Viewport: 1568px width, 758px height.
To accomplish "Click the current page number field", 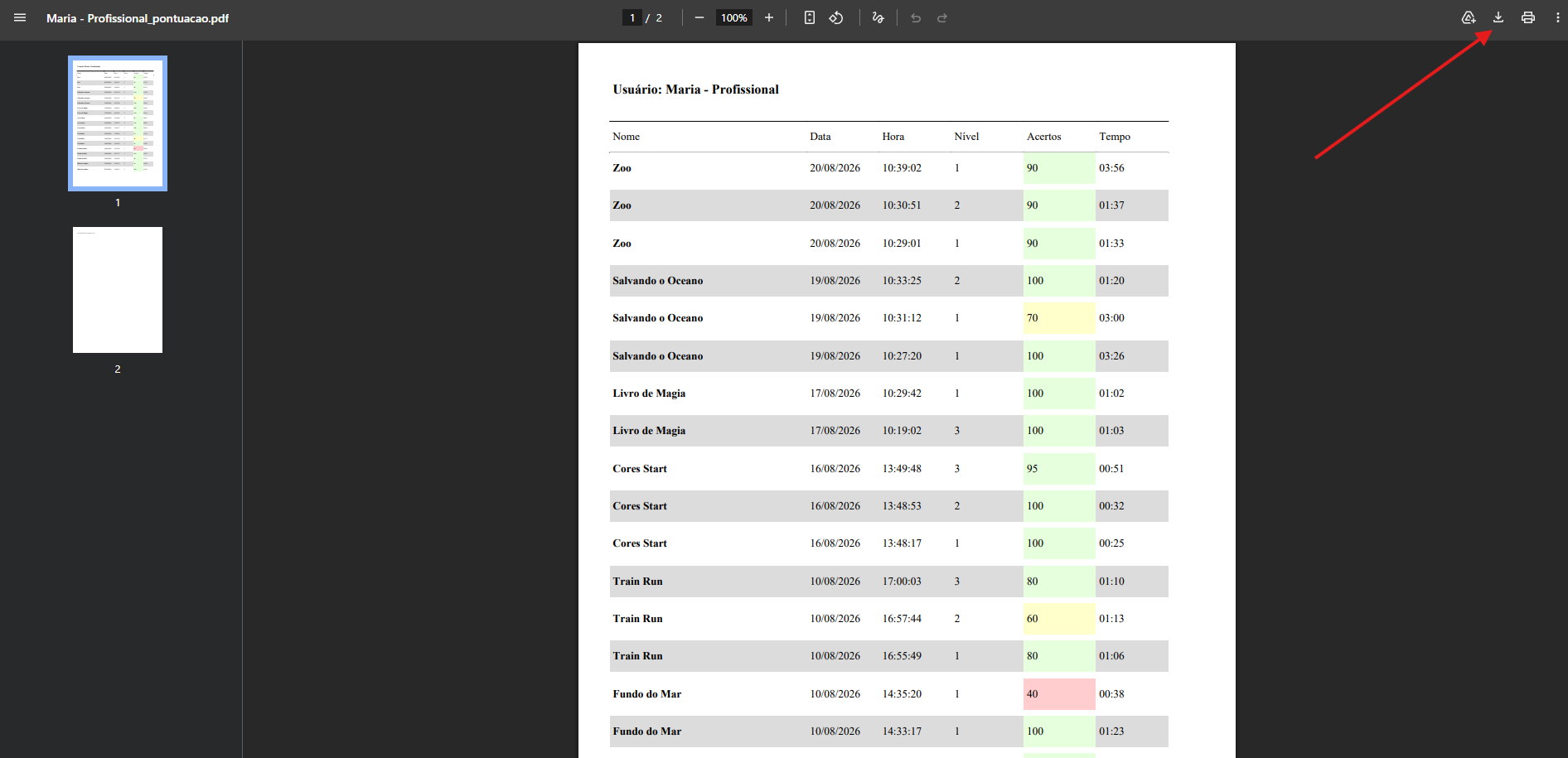I will [x=632, y=17].
